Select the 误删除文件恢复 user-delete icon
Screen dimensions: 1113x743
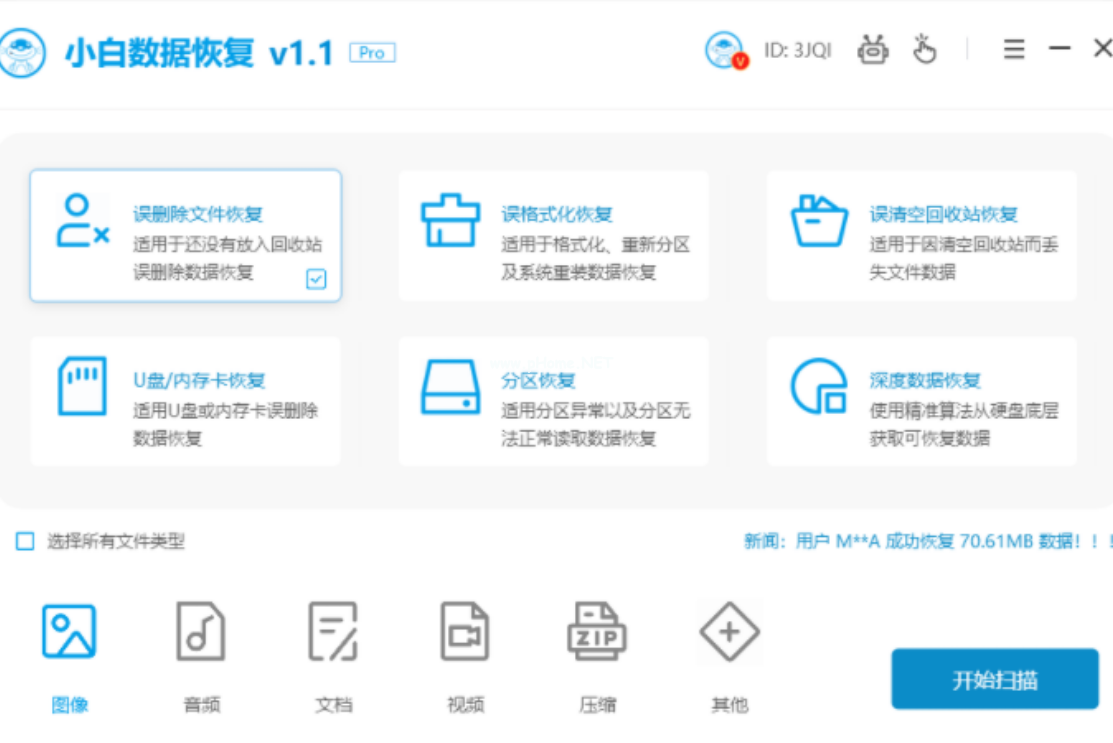82,221
